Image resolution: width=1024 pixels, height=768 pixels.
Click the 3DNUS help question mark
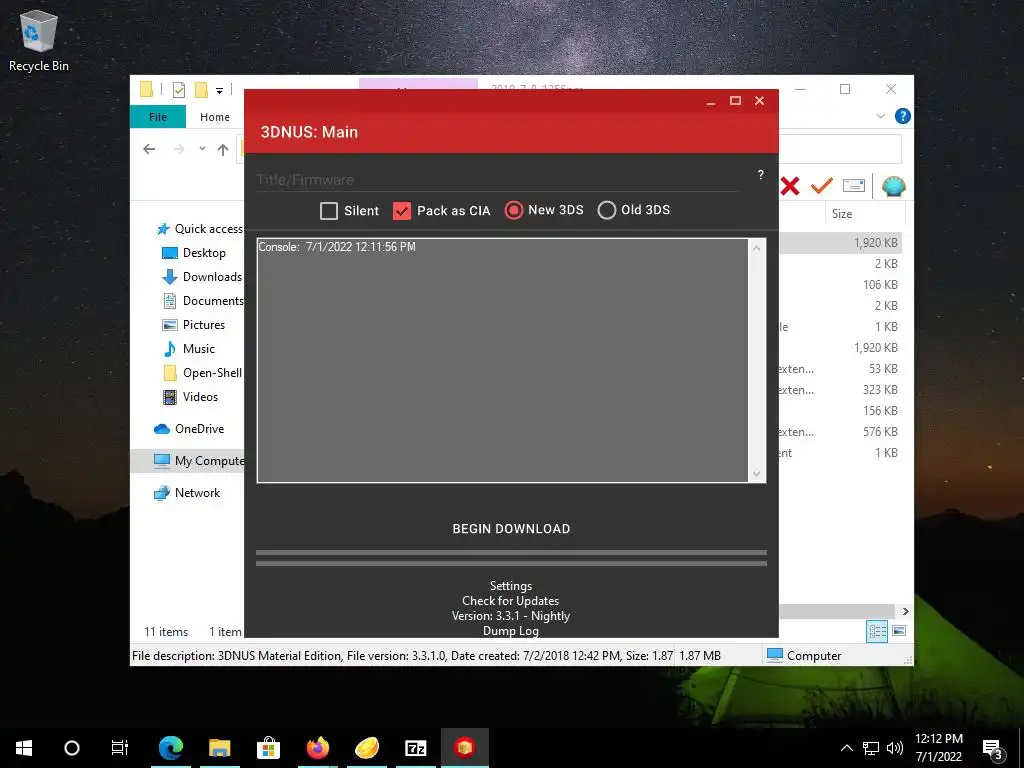pos(760,175)
